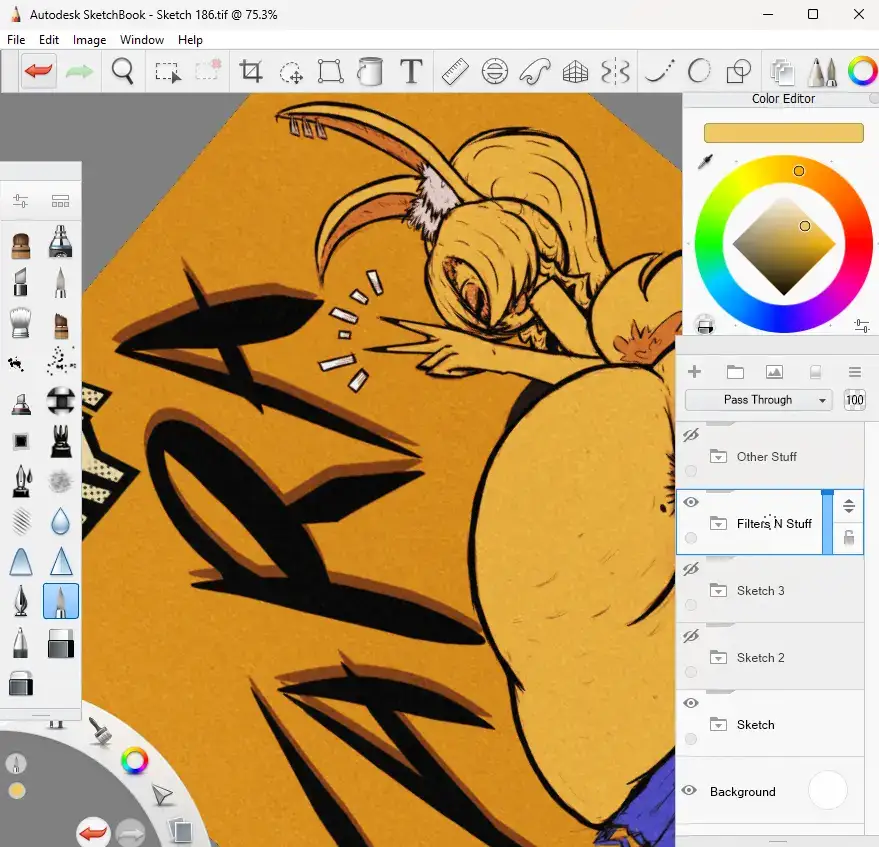Clear the layer button in Layer Editor
The width and height of the screenshot is (879, 847).
[x=815, y=372]
